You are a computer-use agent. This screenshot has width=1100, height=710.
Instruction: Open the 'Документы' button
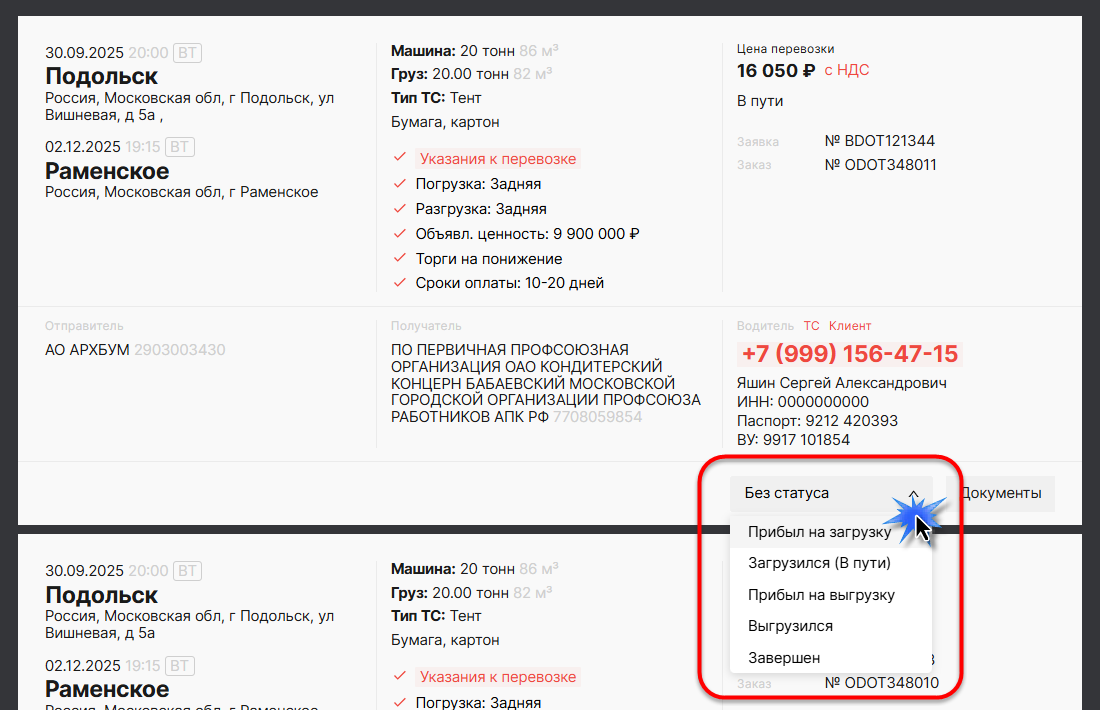1001,493
